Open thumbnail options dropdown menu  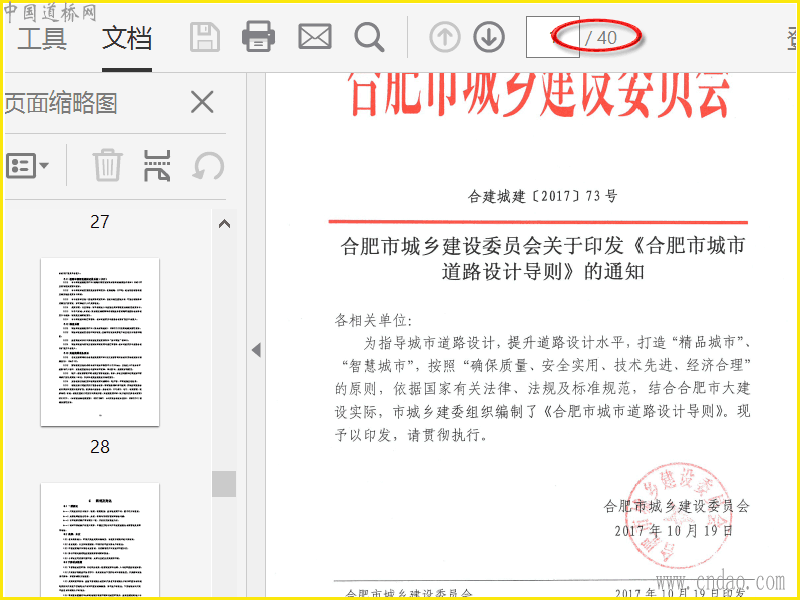pyautogui.click(x=28, y=166)
